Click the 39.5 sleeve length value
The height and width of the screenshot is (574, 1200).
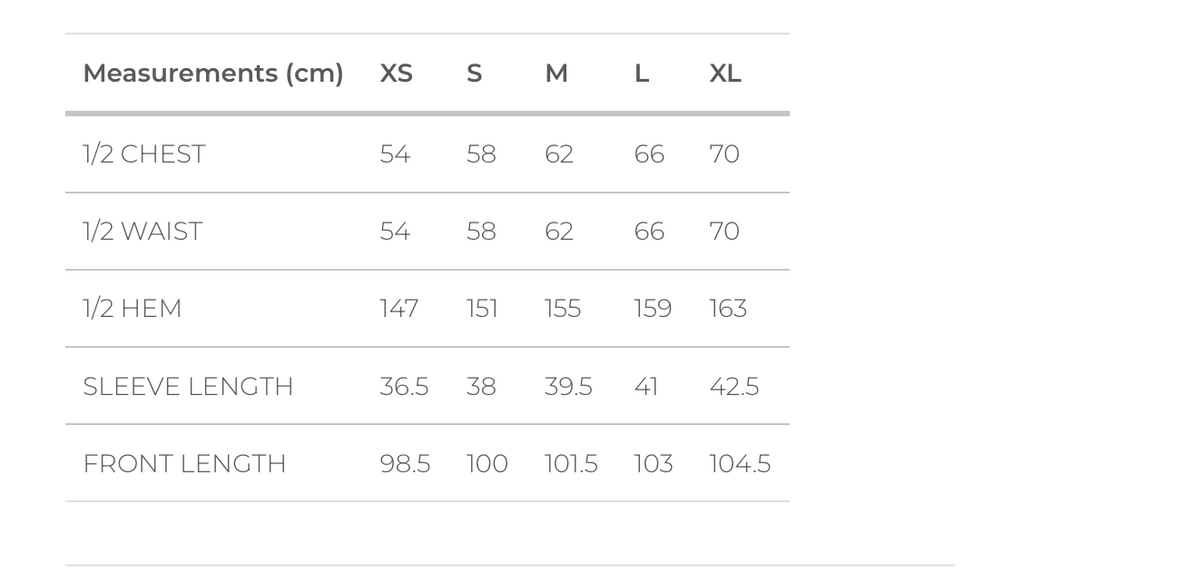click(x=568, y=386)
